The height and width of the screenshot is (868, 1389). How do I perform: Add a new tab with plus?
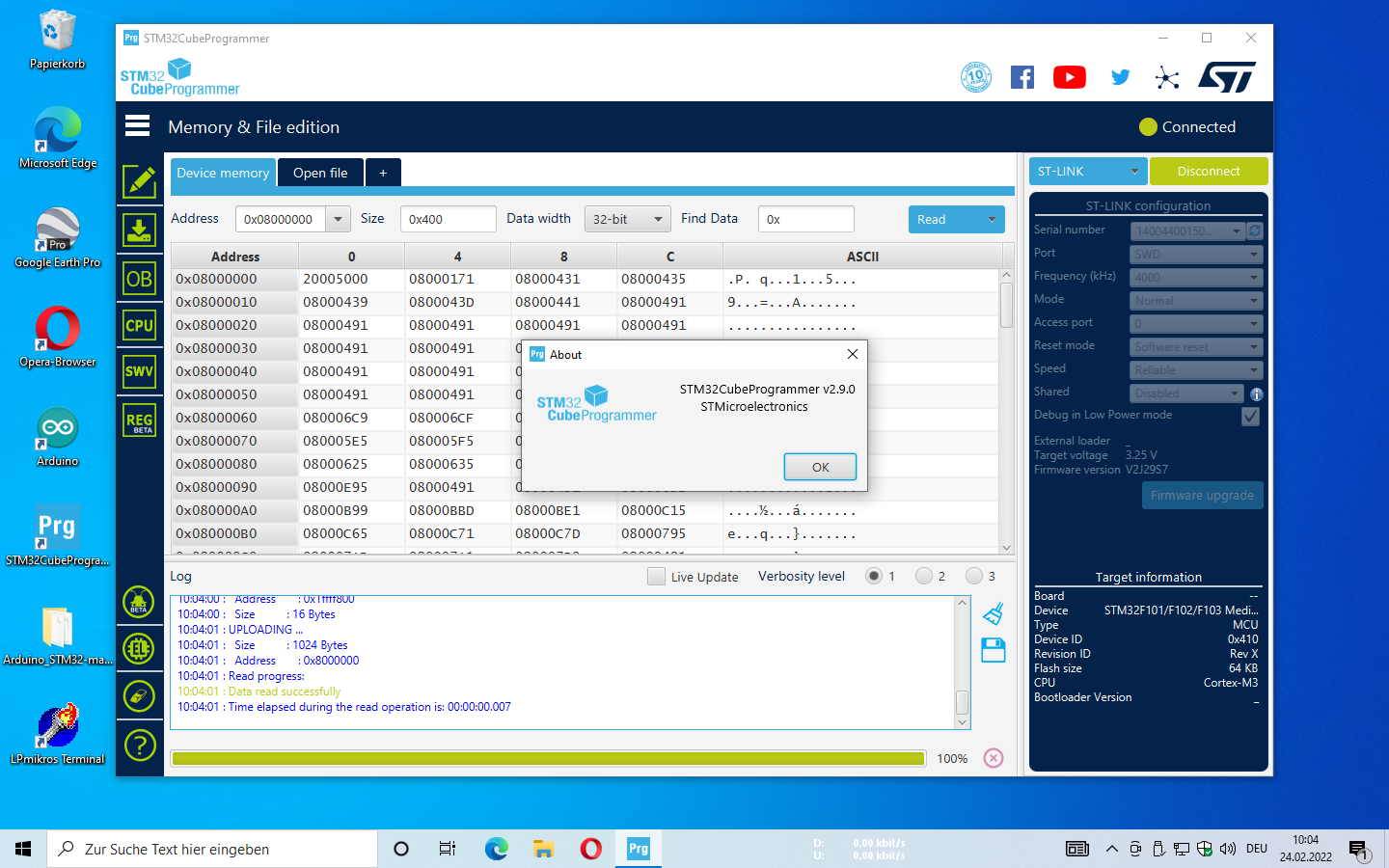pos(383,173)
